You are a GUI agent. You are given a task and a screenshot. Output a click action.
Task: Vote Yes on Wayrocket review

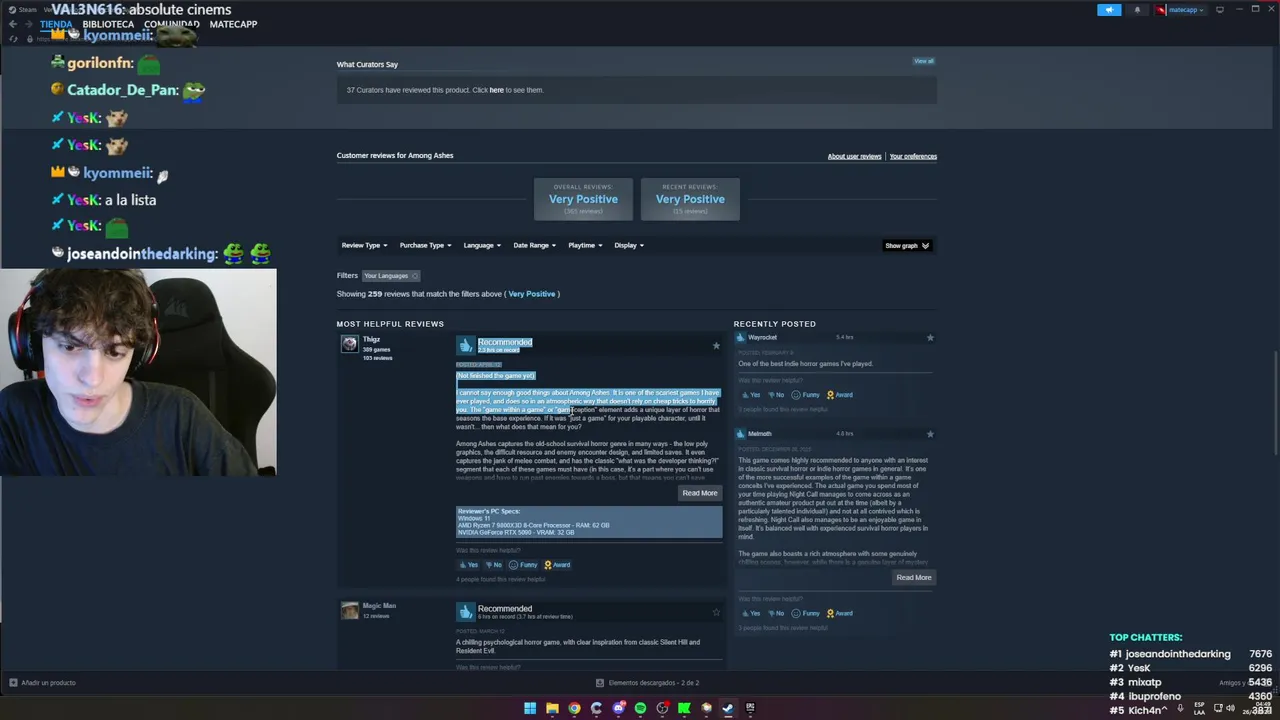[750, 395]
